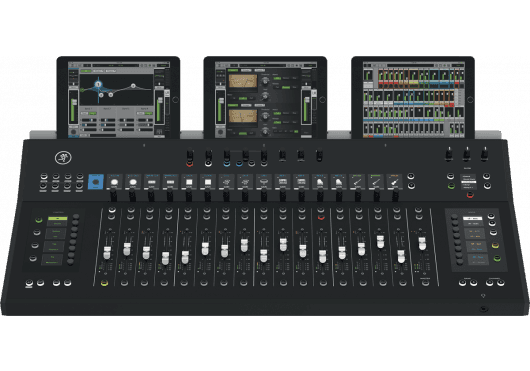Grab the first channel fader cap
This screenshot has height=371, width=530.
pyautogui.click(x=107, y=253)
